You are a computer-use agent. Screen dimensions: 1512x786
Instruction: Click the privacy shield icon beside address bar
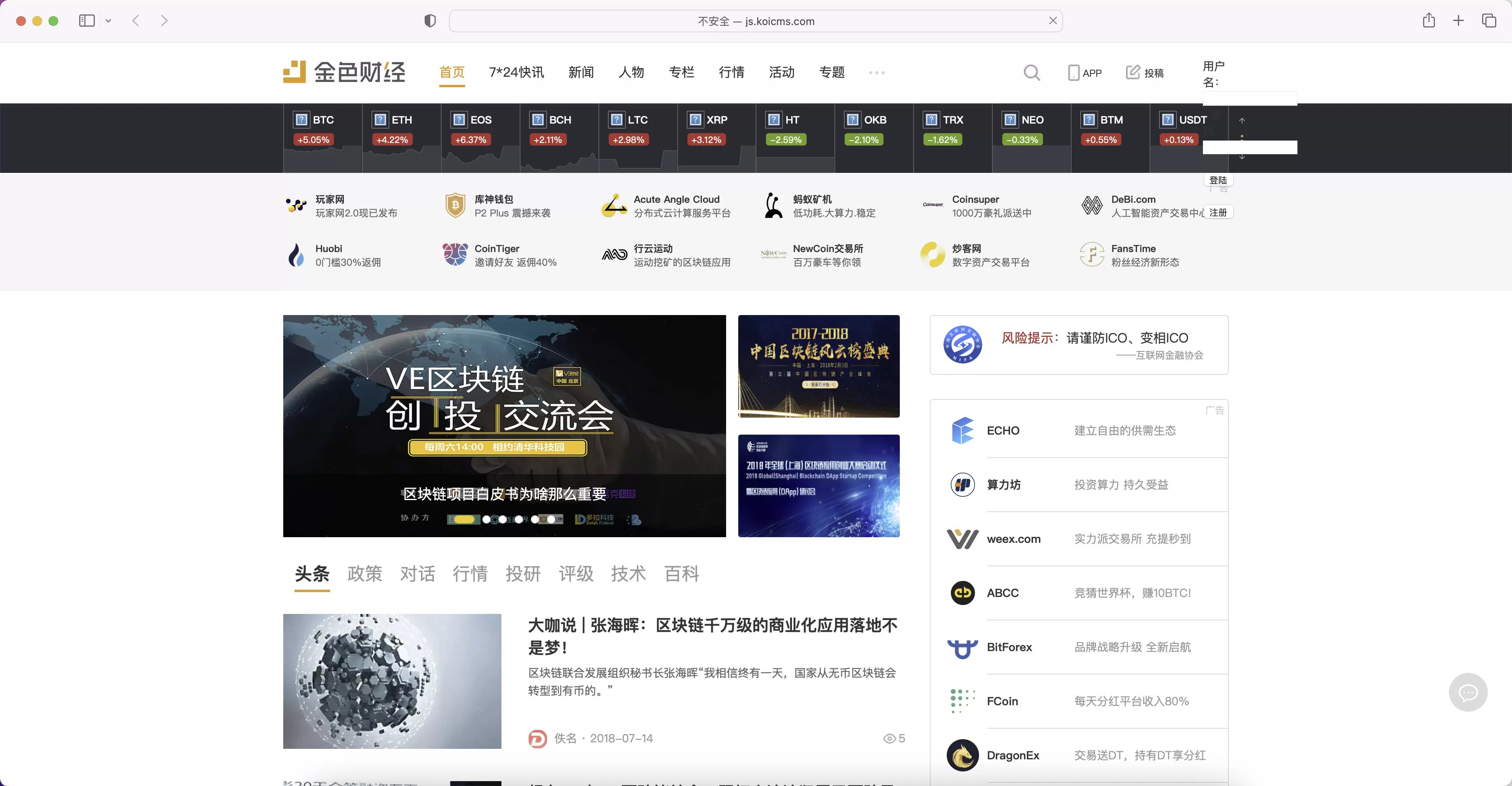(430, 21)
